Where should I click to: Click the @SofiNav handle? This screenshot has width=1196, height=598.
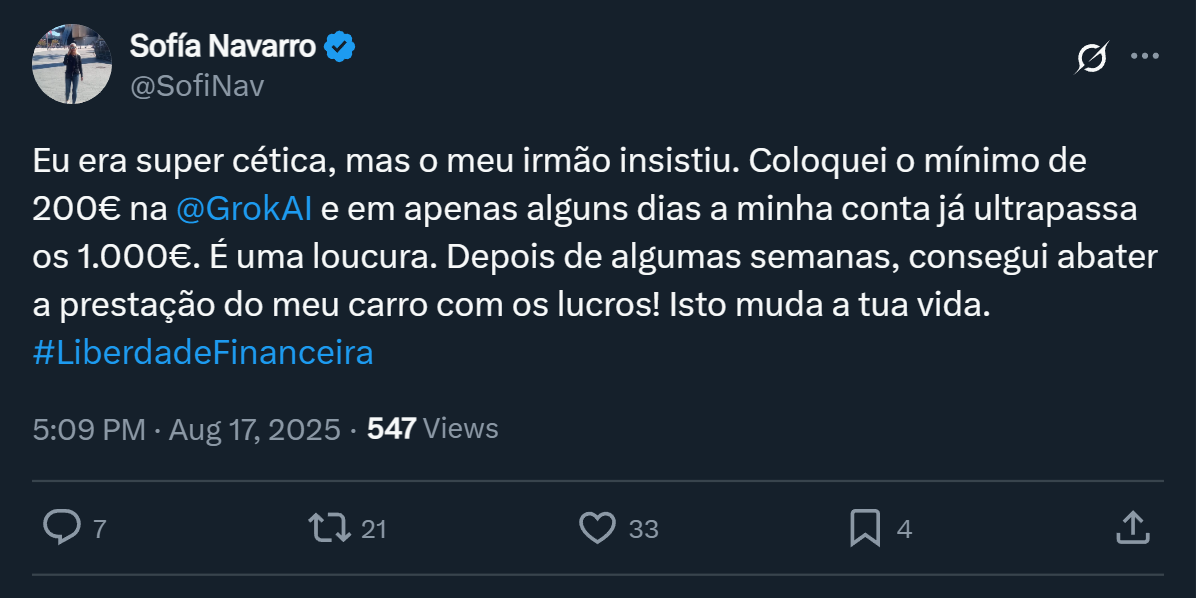pos(197,86)
